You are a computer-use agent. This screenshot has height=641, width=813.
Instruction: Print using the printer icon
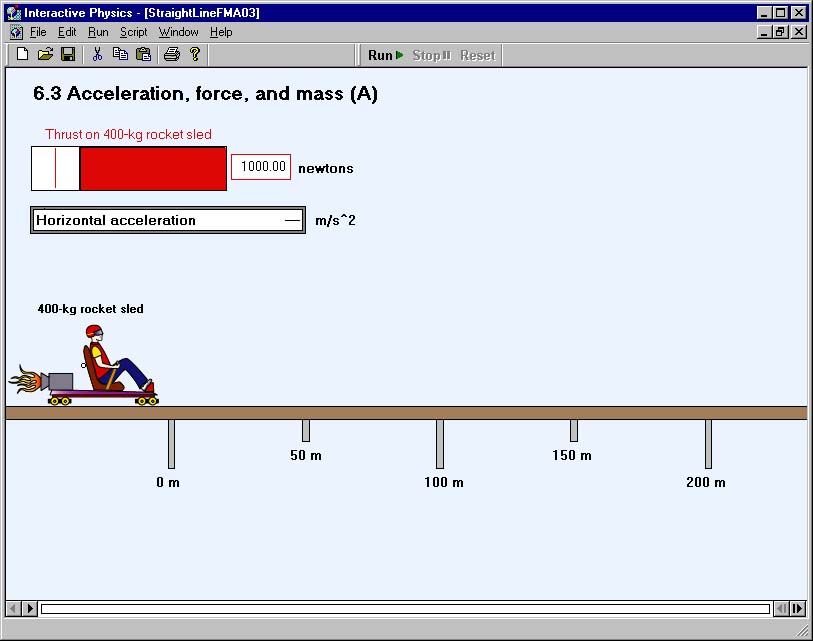(x=172, y=54)
